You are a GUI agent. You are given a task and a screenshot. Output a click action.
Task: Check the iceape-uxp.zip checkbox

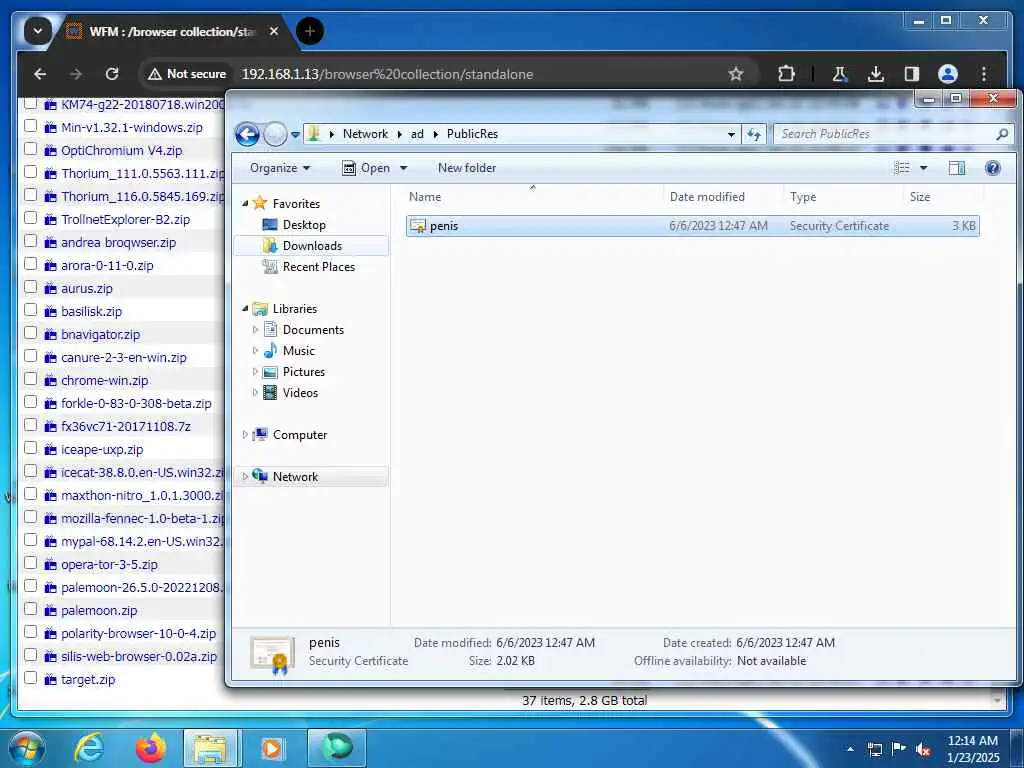[x=30, y=448]
